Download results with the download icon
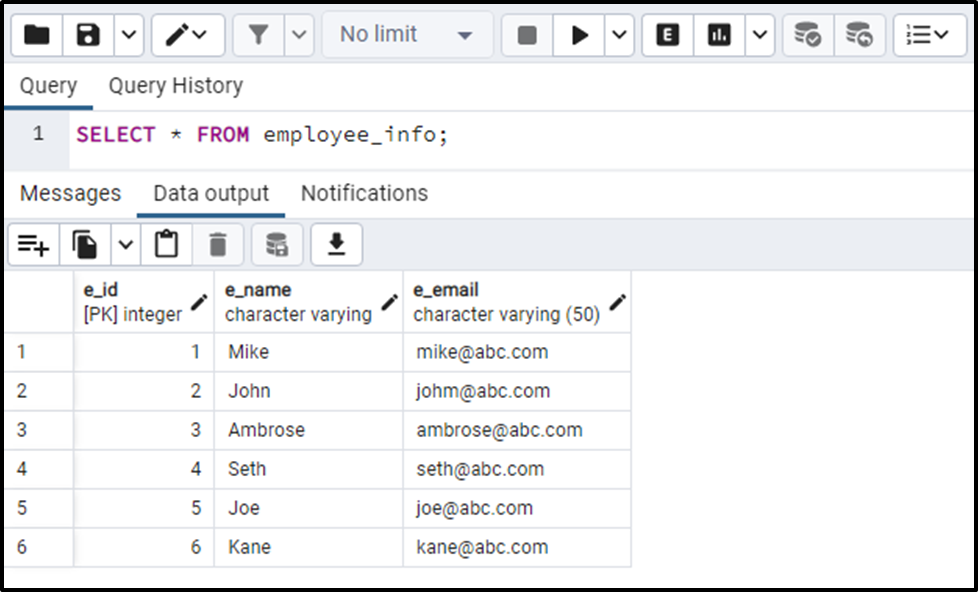Viewport: 978px width, 592px height. [337, 245]
